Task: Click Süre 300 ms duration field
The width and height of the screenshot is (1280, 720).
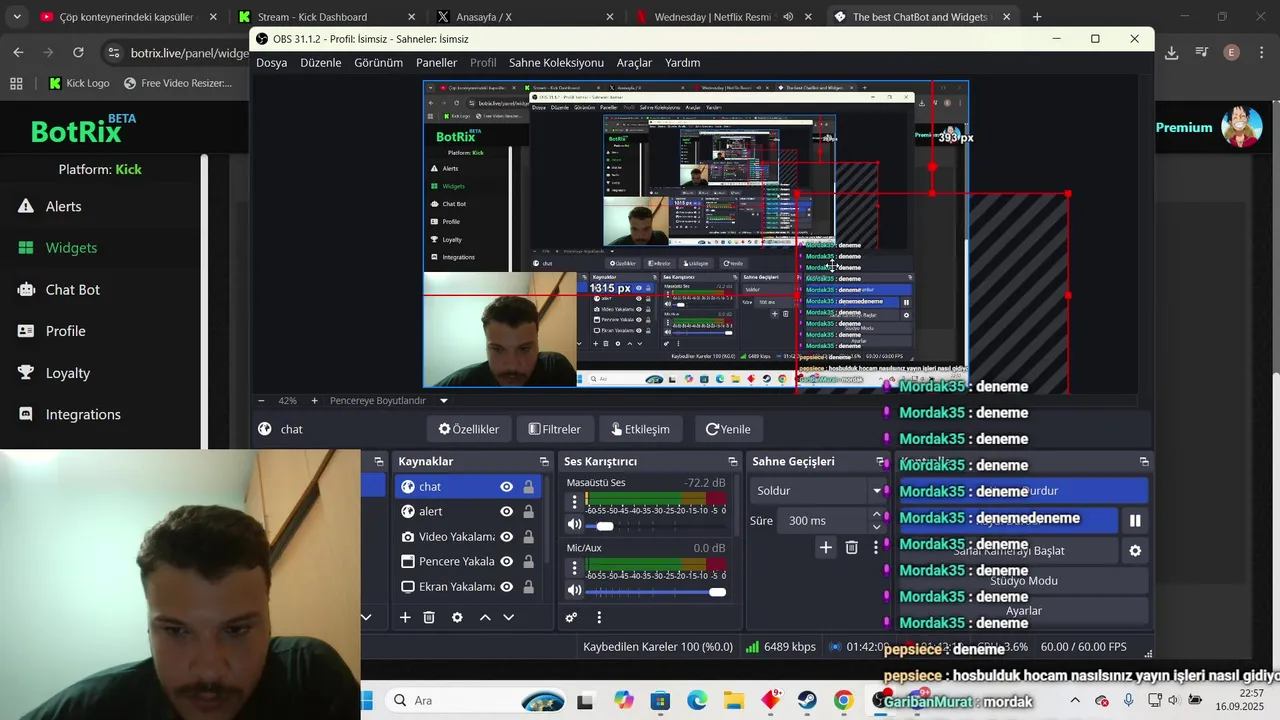Action: [824, 520]
